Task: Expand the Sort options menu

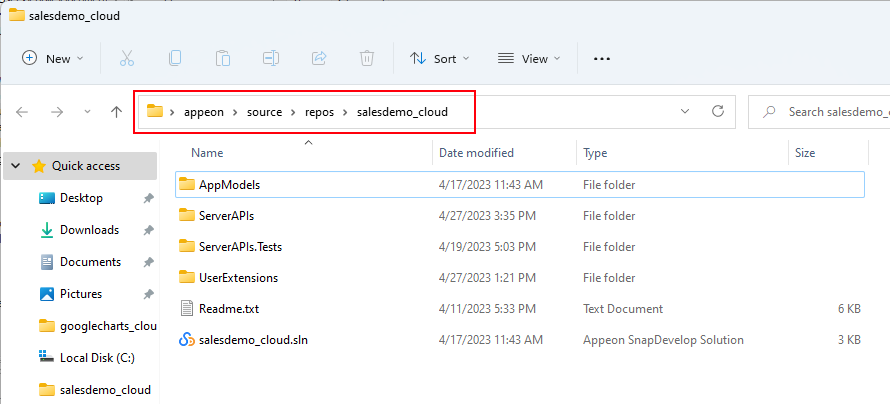Action: pos(440,58)
